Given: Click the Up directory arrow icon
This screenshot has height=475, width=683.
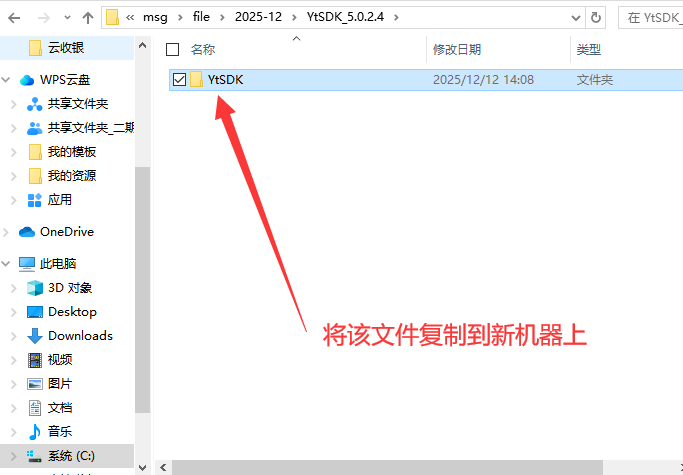Looking at the screenshot, I should 87,17.
